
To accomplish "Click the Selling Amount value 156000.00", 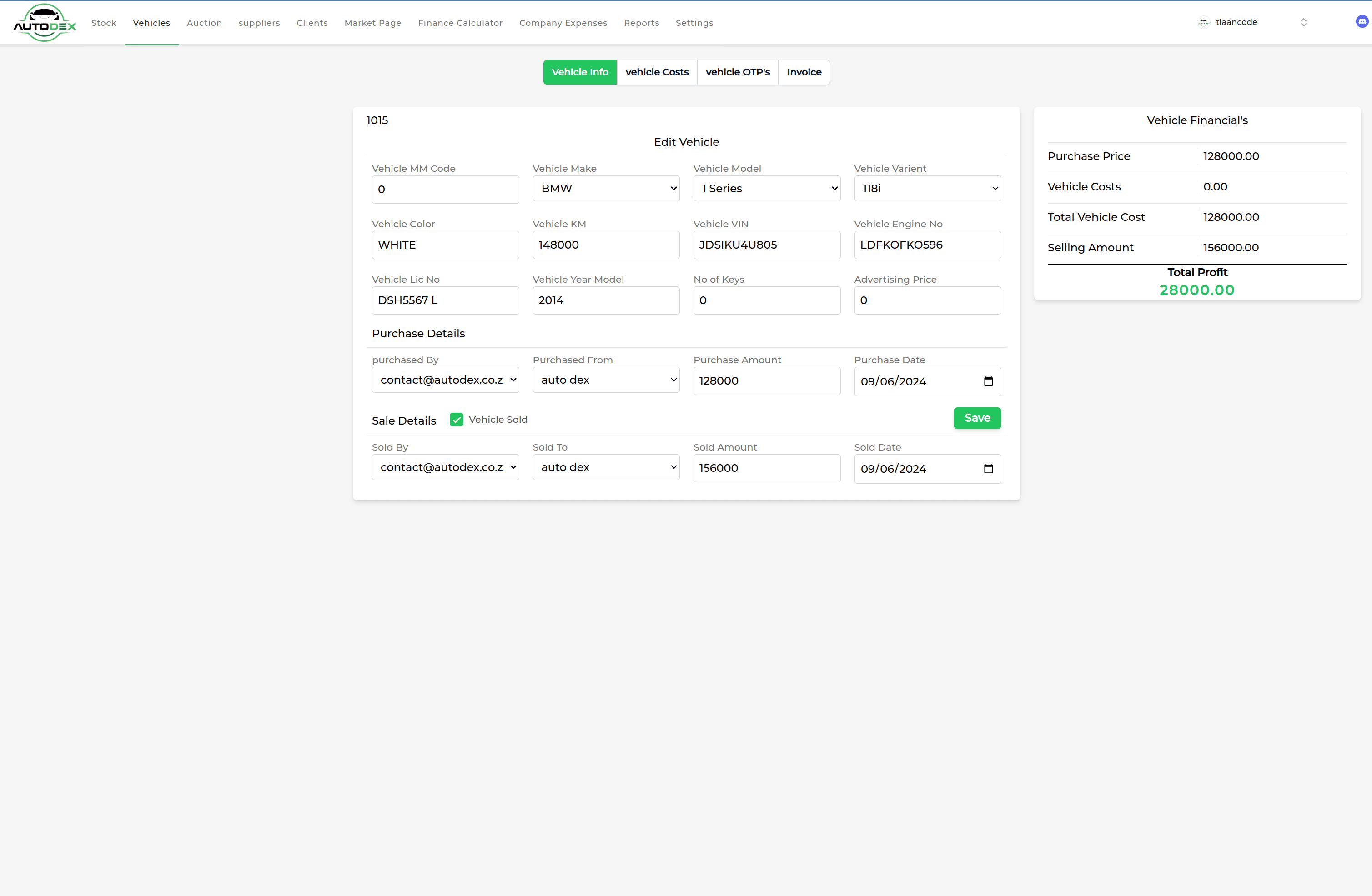I will 1231,248.
